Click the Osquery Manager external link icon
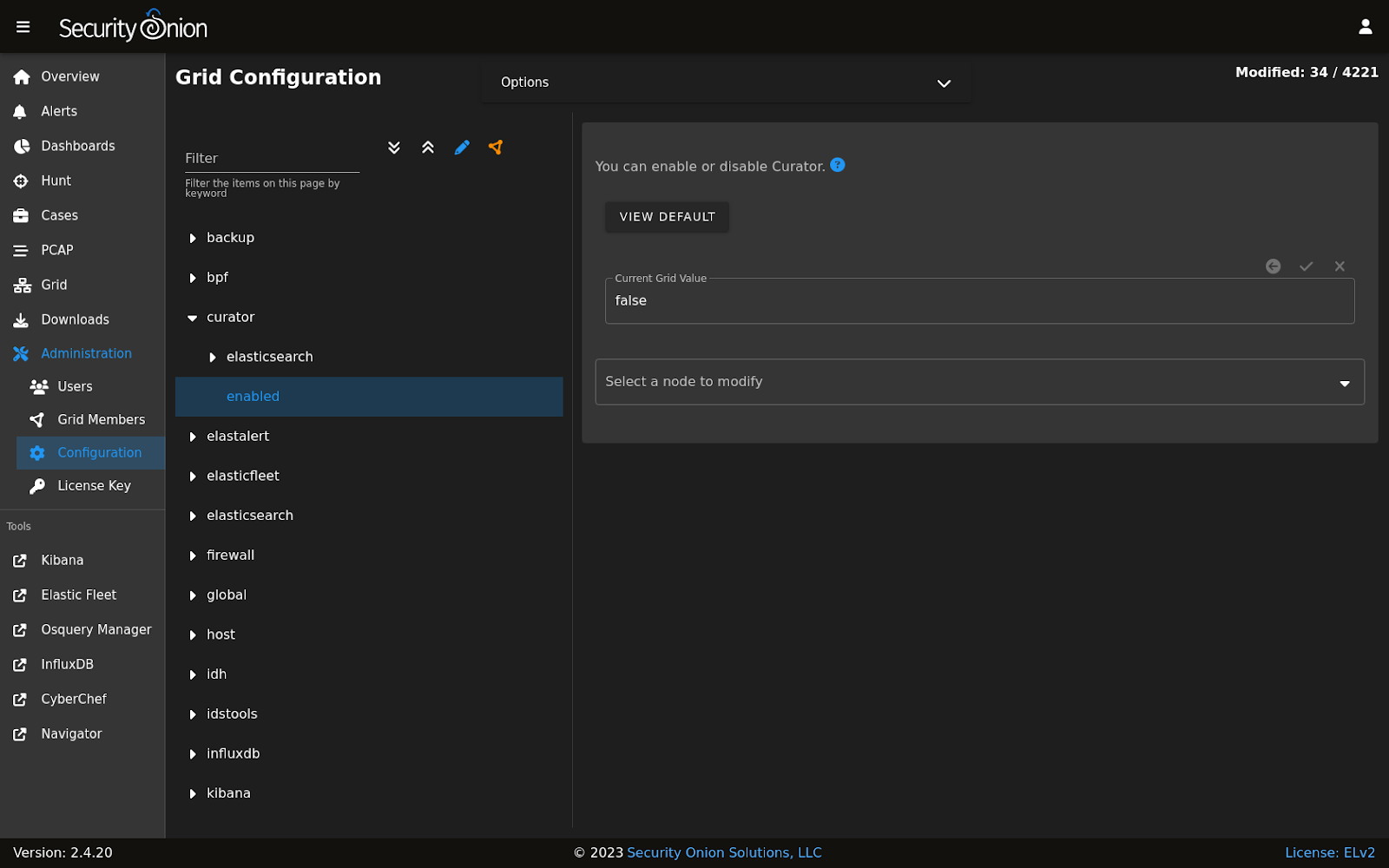The width and height of the screenshot is (1389, 868). 20,629
